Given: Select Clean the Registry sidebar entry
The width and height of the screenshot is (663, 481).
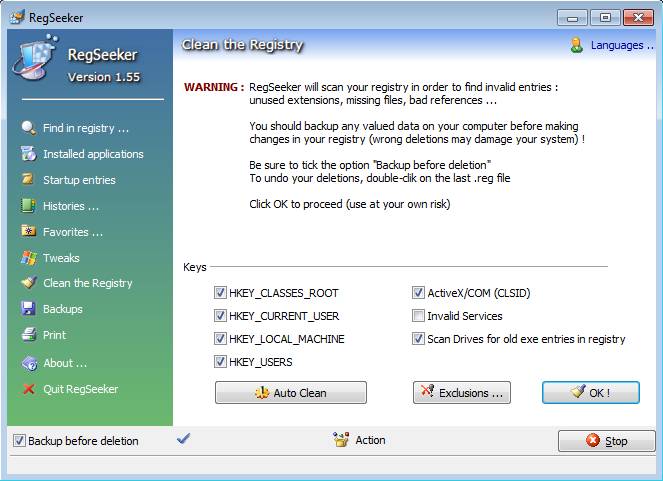Looking at the screenshot, I should 88,283.
